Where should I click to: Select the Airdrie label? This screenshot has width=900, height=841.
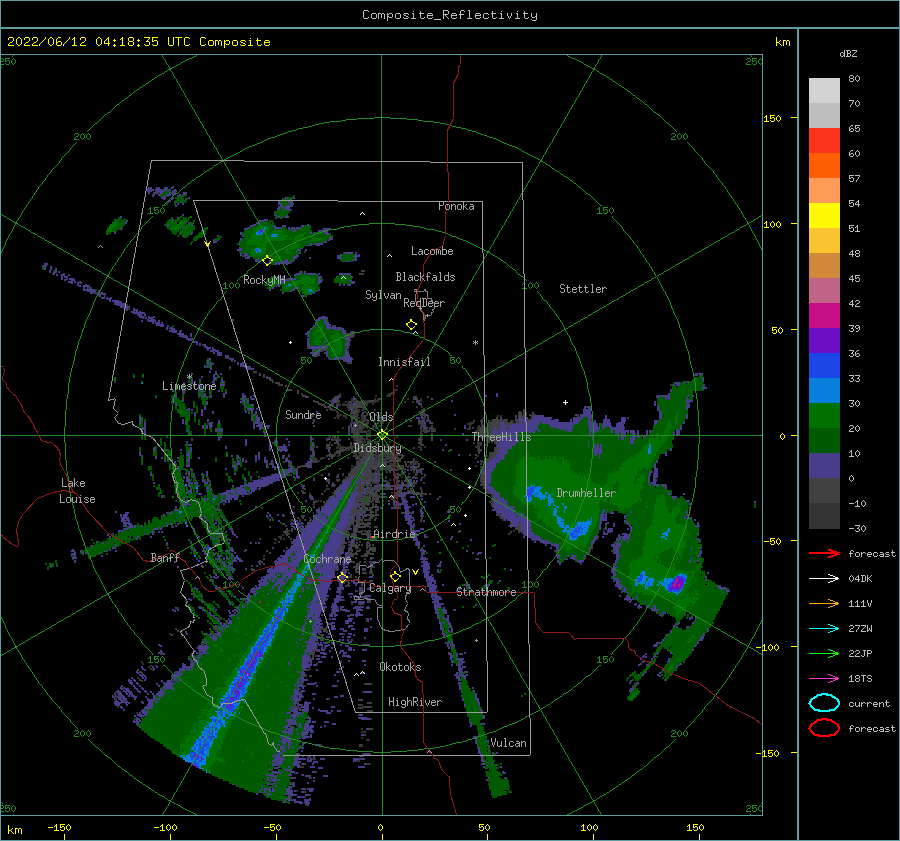point(394,534)
